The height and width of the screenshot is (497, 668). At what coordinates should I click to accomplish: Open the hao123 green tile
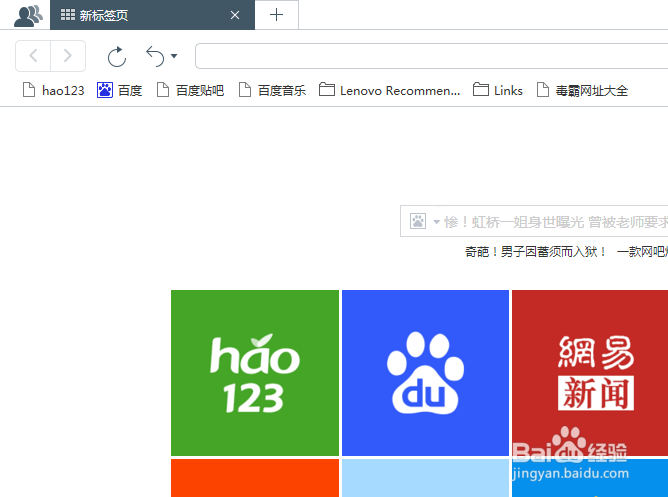(x=255, y=373)
